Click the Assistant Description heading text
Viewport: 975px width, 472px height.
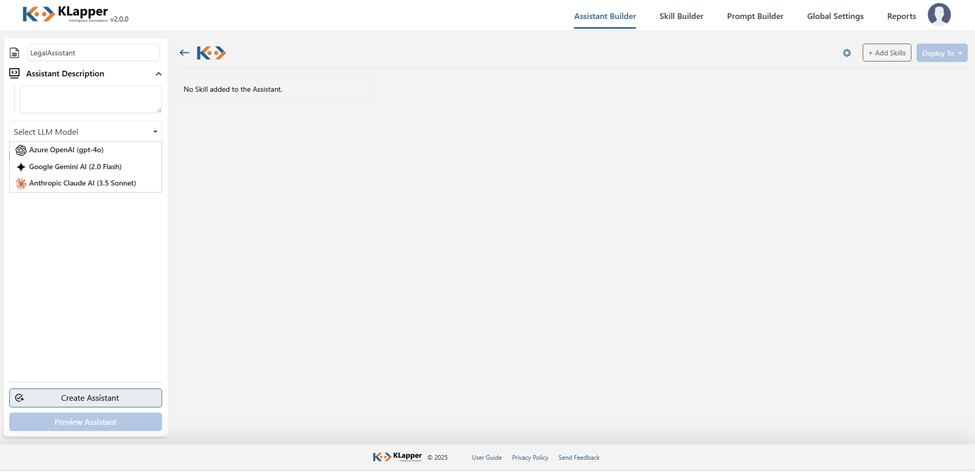coord(65,73)
